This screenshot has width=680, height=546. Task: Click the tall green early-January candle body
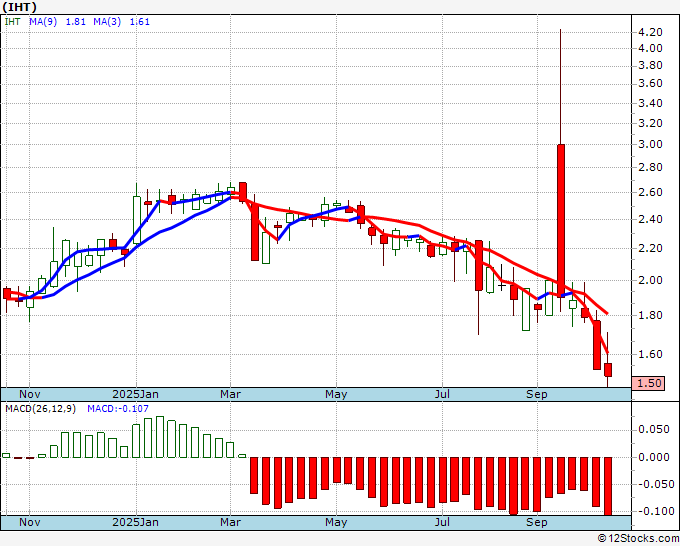[x=137, y=220]
